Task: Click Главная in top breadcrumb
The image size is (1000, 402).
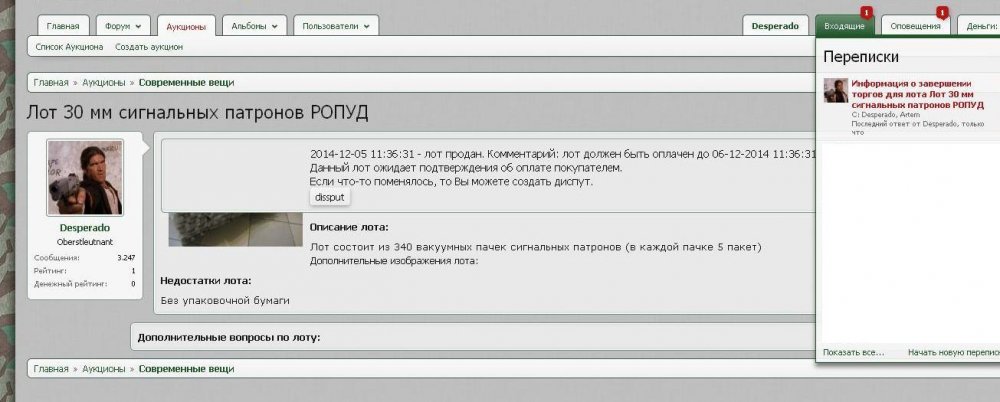Action: point(50,82)
